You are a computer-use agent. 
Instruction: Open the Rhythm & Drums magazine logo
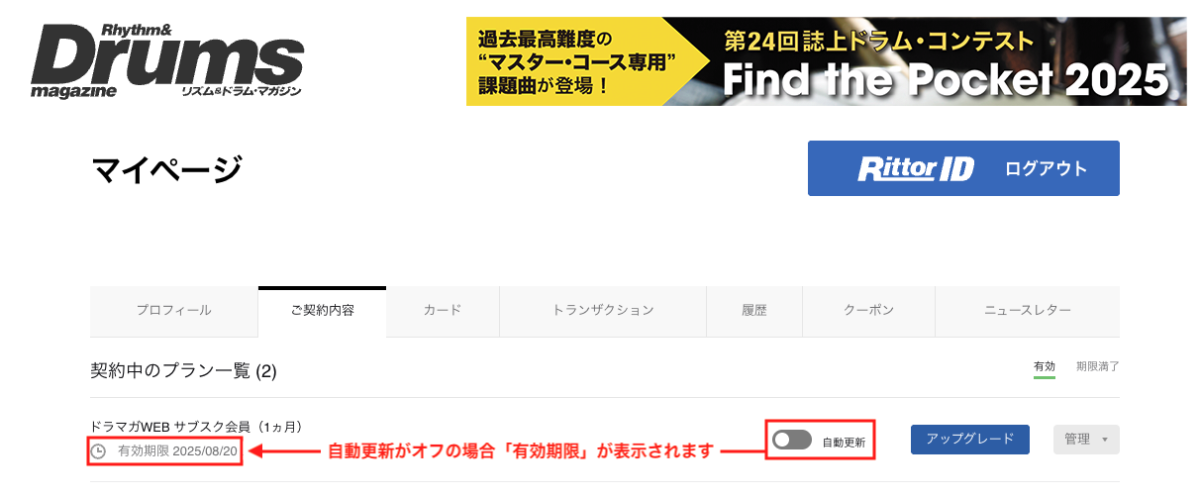[167, 61]
